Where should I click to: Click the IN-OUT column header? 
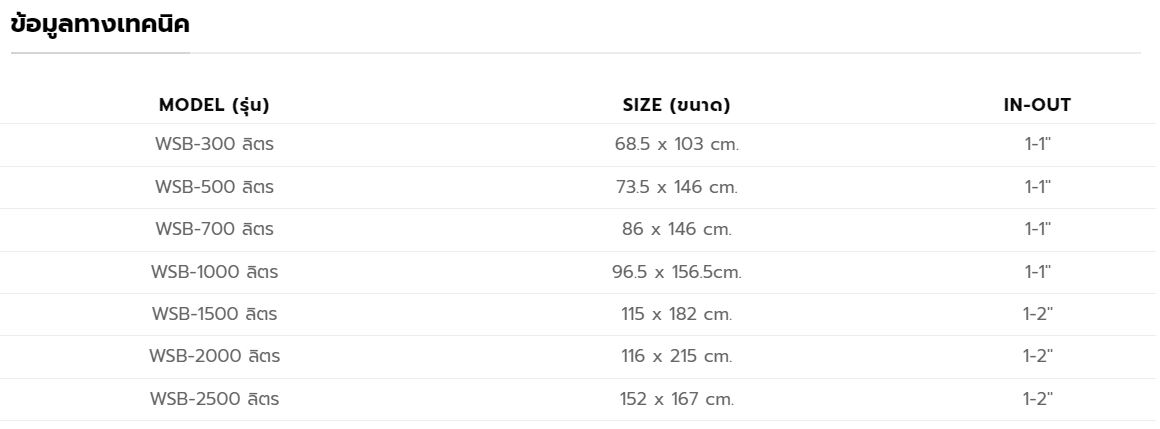click(1037, 105)
